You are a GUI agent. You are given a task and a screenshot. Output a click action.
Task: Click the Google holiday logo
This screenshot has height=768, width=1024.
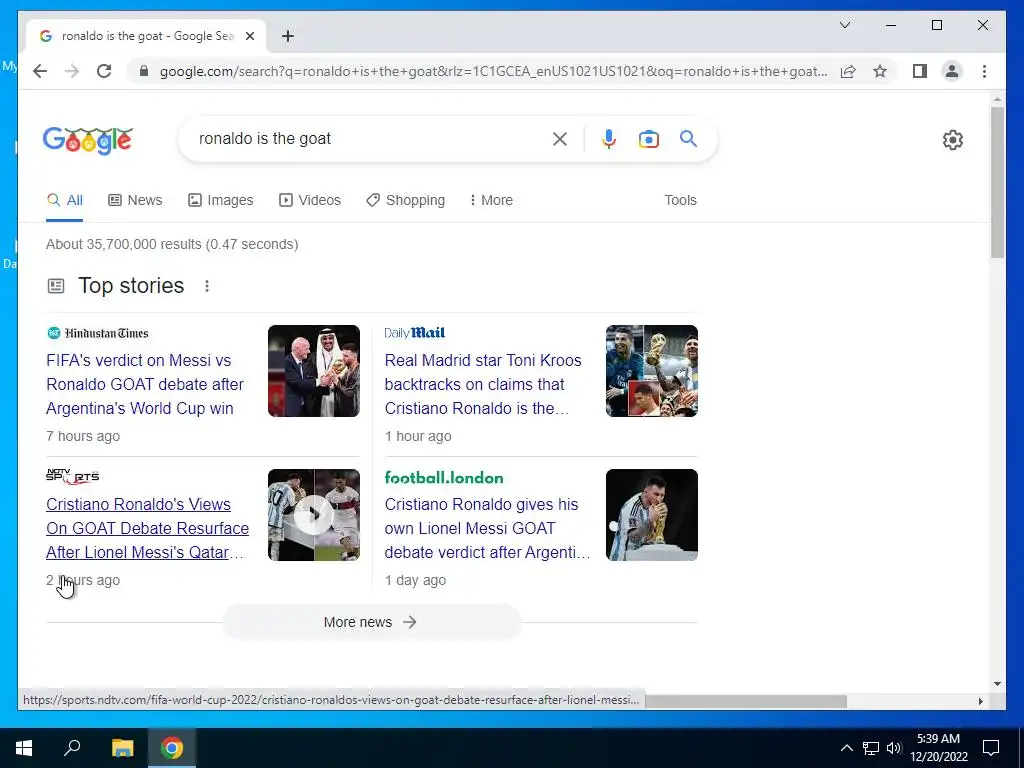click(x=88, y=140)
